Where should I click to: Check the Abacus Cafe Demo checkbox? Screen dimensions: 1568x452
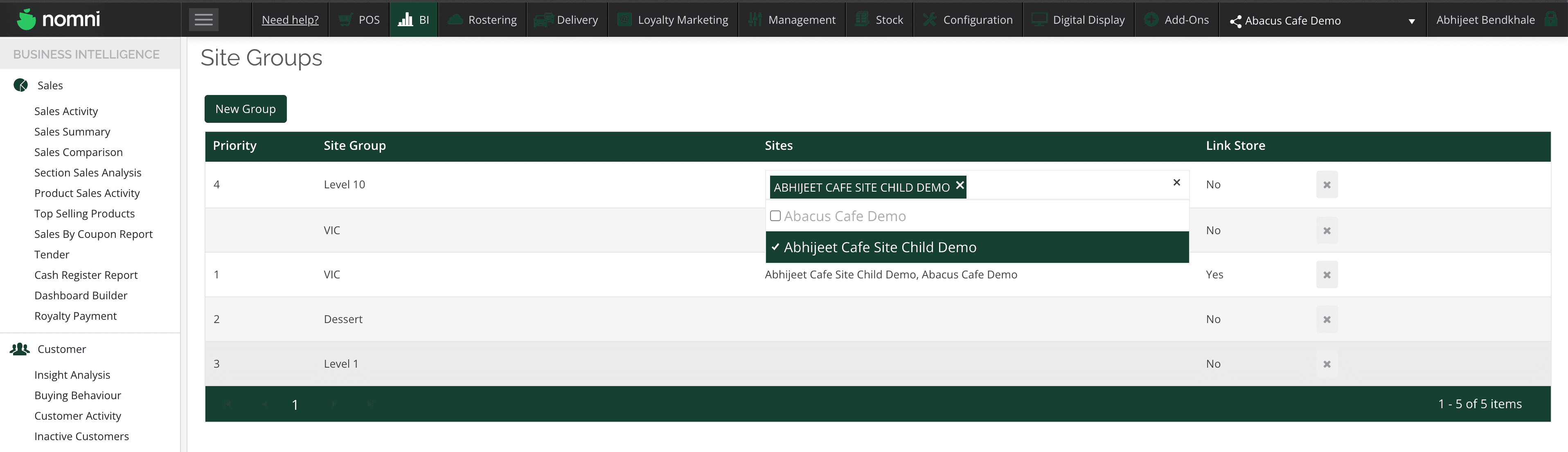coord(775,216)
